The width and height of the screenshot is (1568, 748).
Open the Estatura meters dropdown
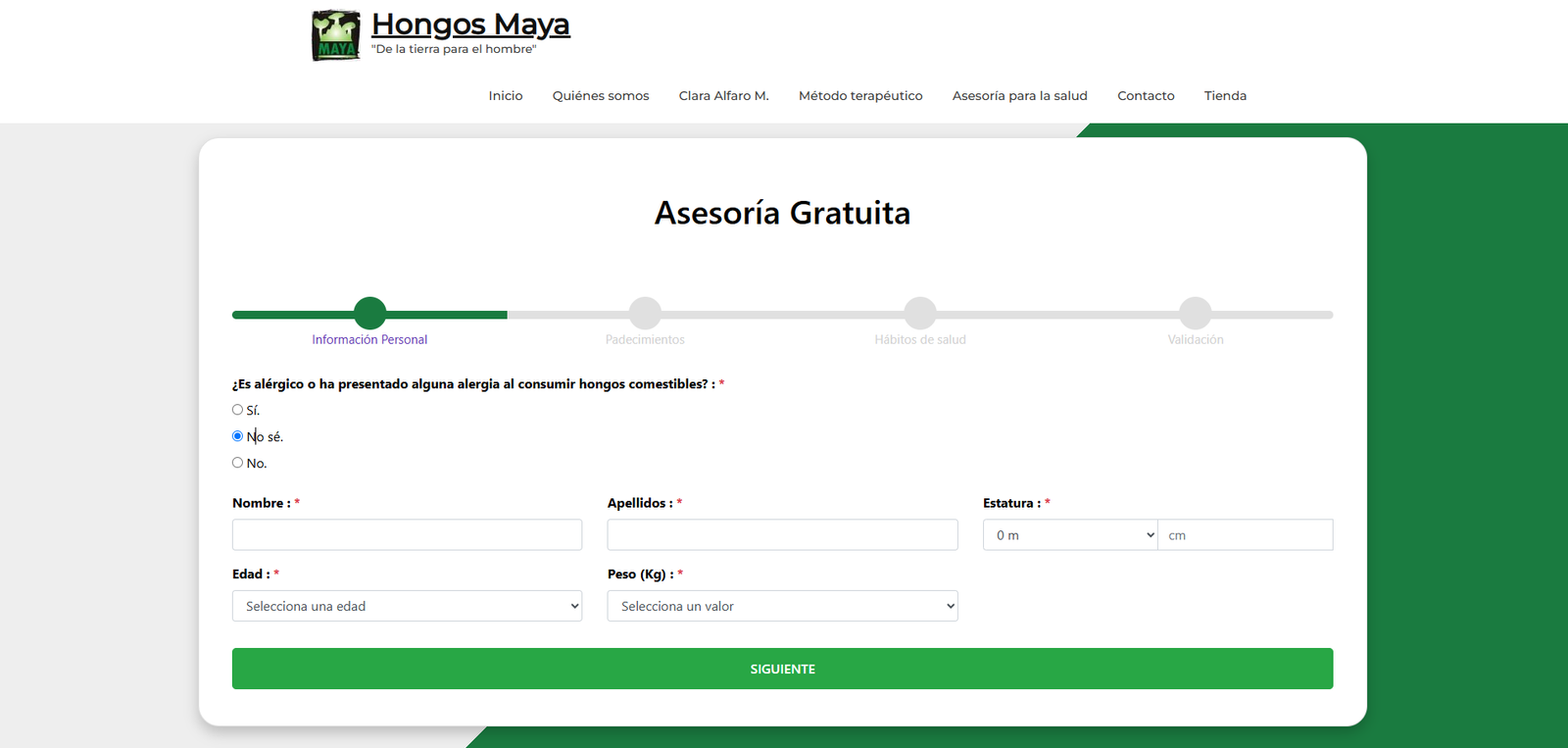(1070, 535)
